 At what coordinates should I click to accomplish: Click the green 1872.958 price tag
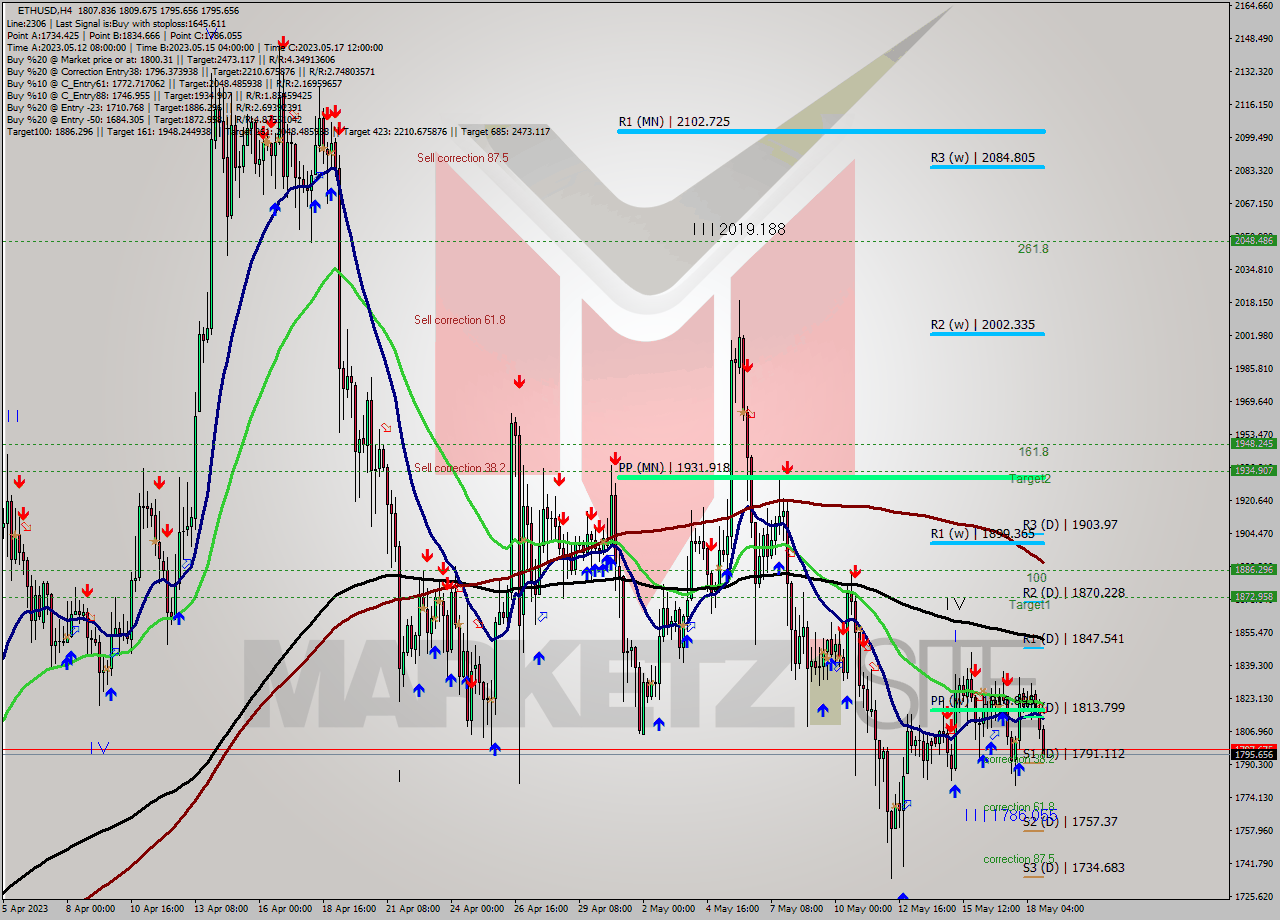[1254, 596]
